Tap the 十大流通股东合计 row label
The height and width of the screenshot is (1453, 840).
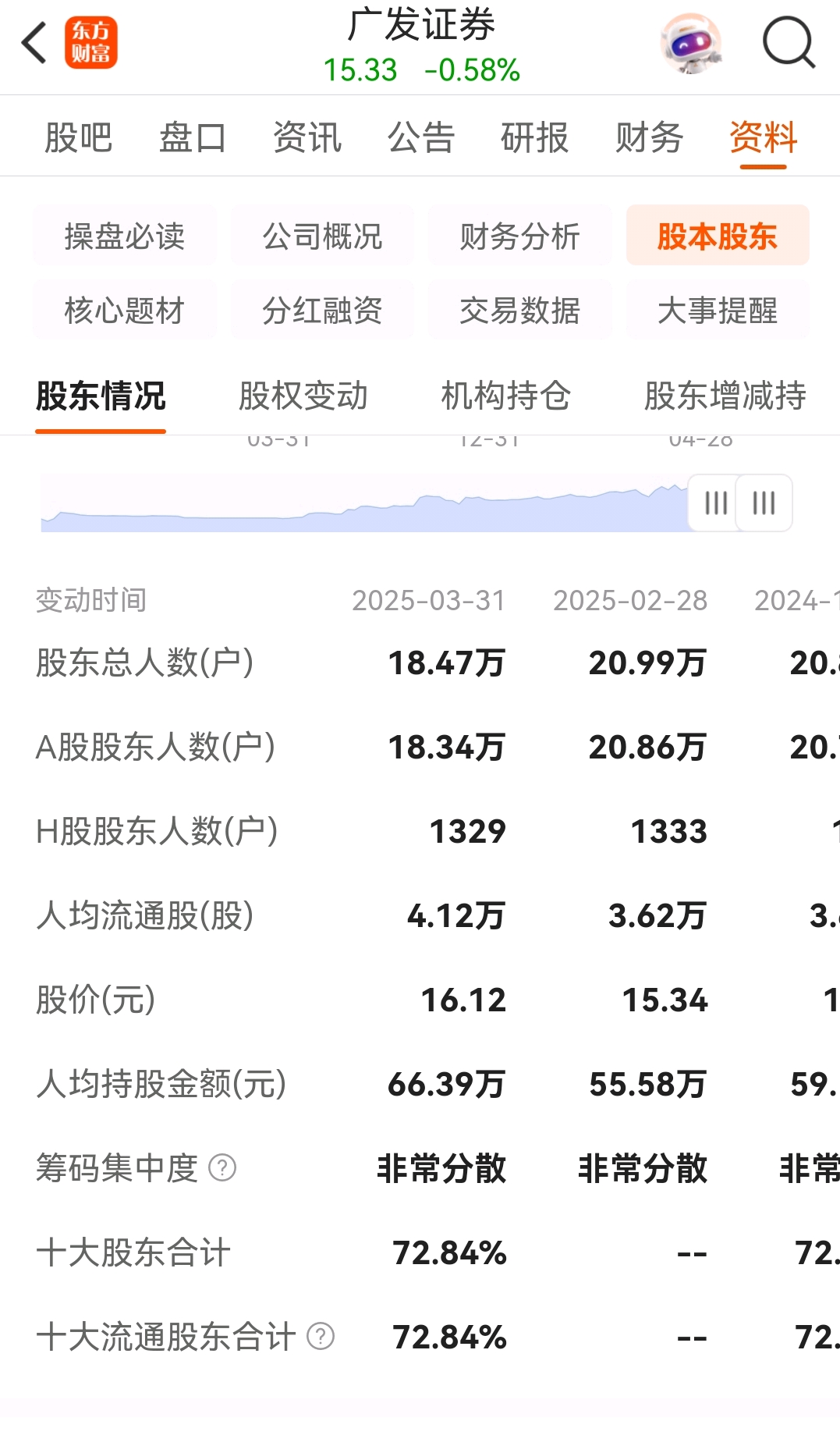tap(166, 1337)
